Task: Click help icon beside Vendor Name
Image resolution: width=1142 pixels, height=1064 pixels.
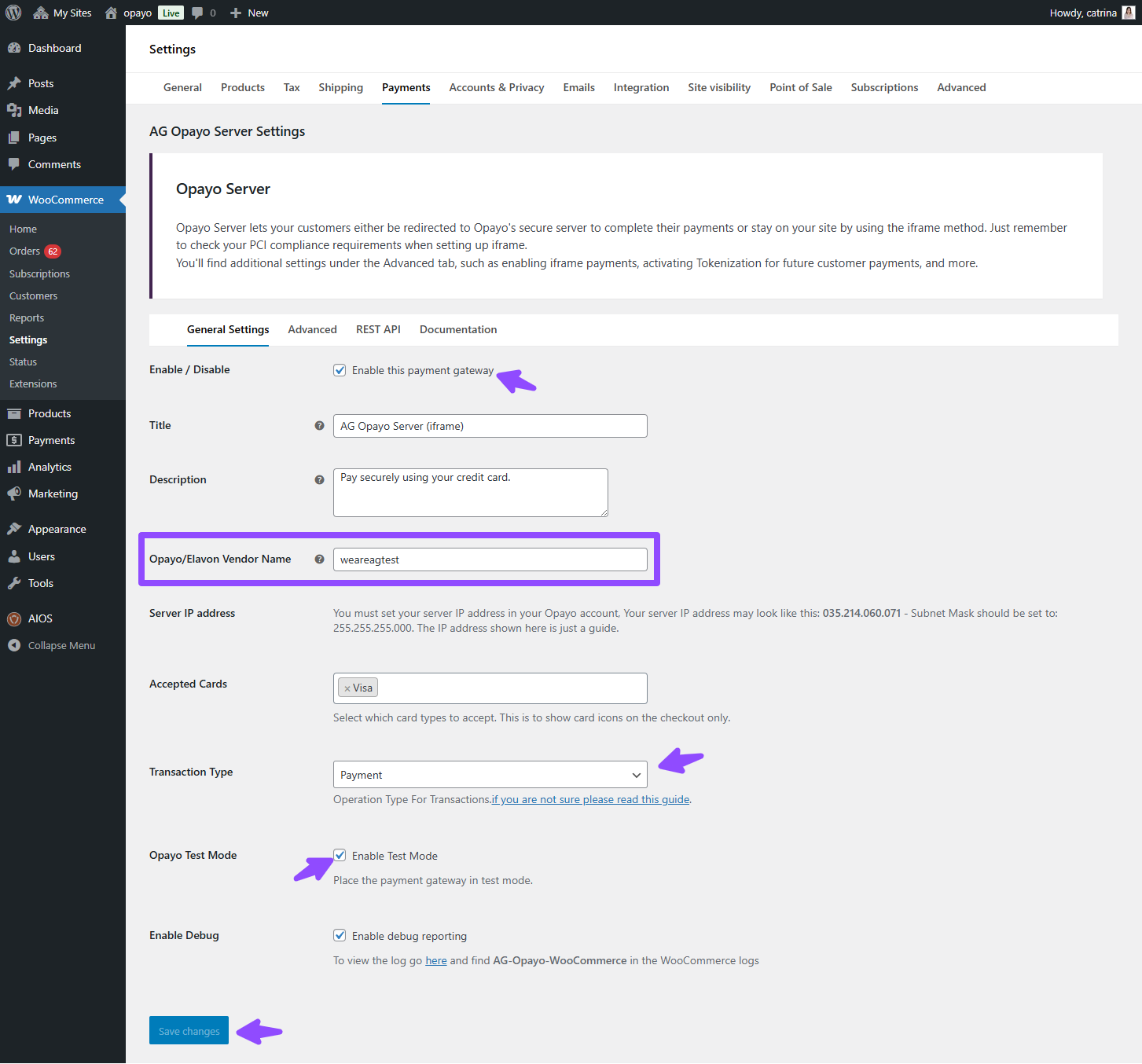Action: coord(319,559)
